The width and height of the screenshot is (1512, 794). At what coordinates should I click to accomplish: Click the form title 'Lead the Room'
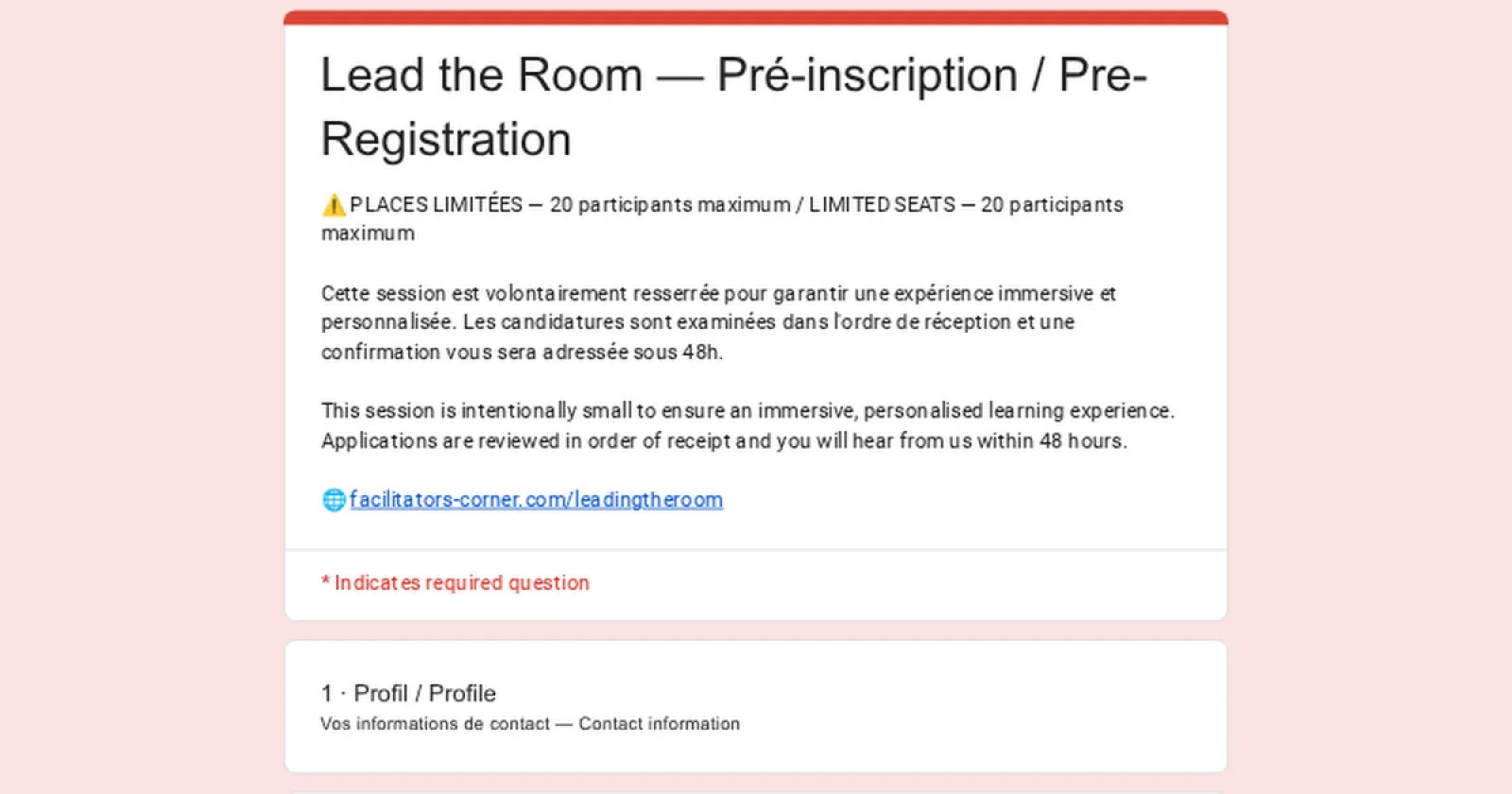point(482,75)
